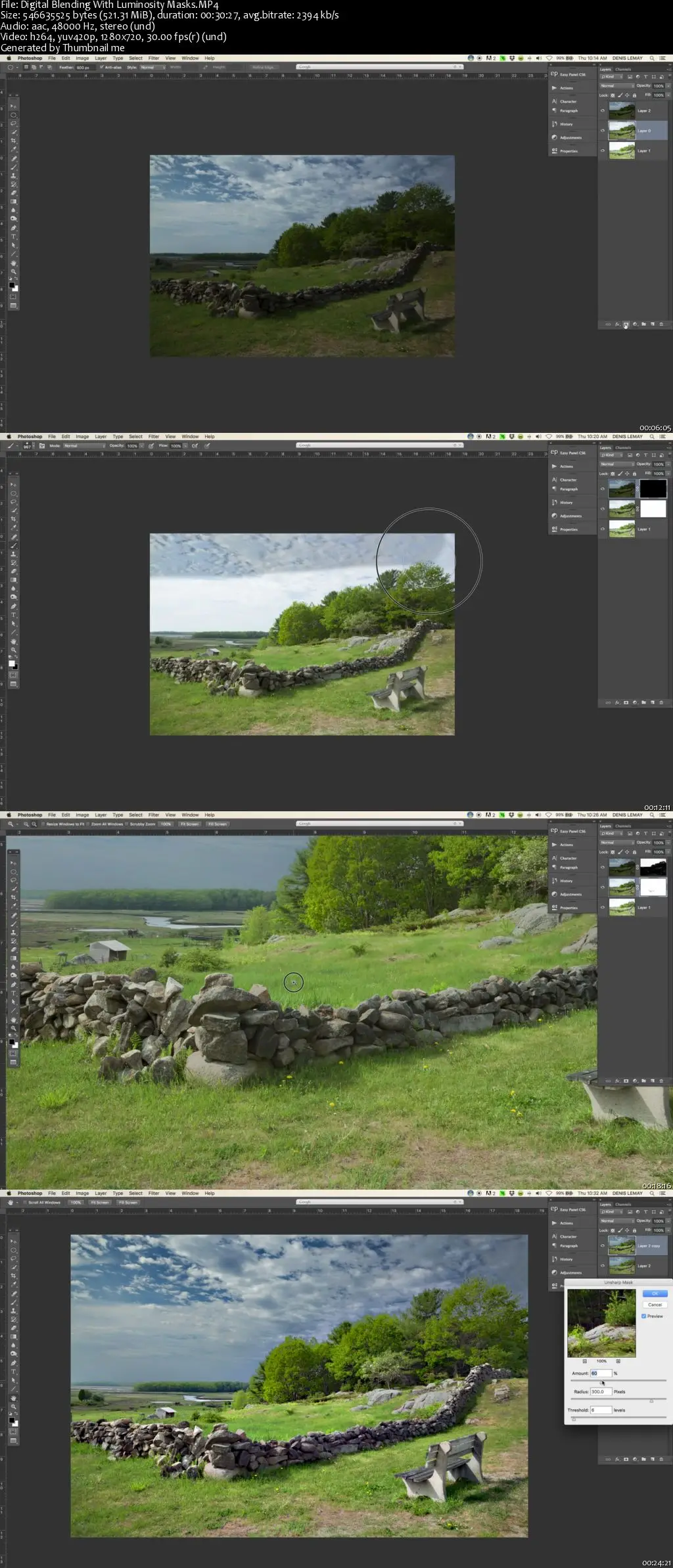Open the Style dropdown in the 10:14 AM options bar
The width and height of the screenshot is (673, 1568).
click(152, 67)
